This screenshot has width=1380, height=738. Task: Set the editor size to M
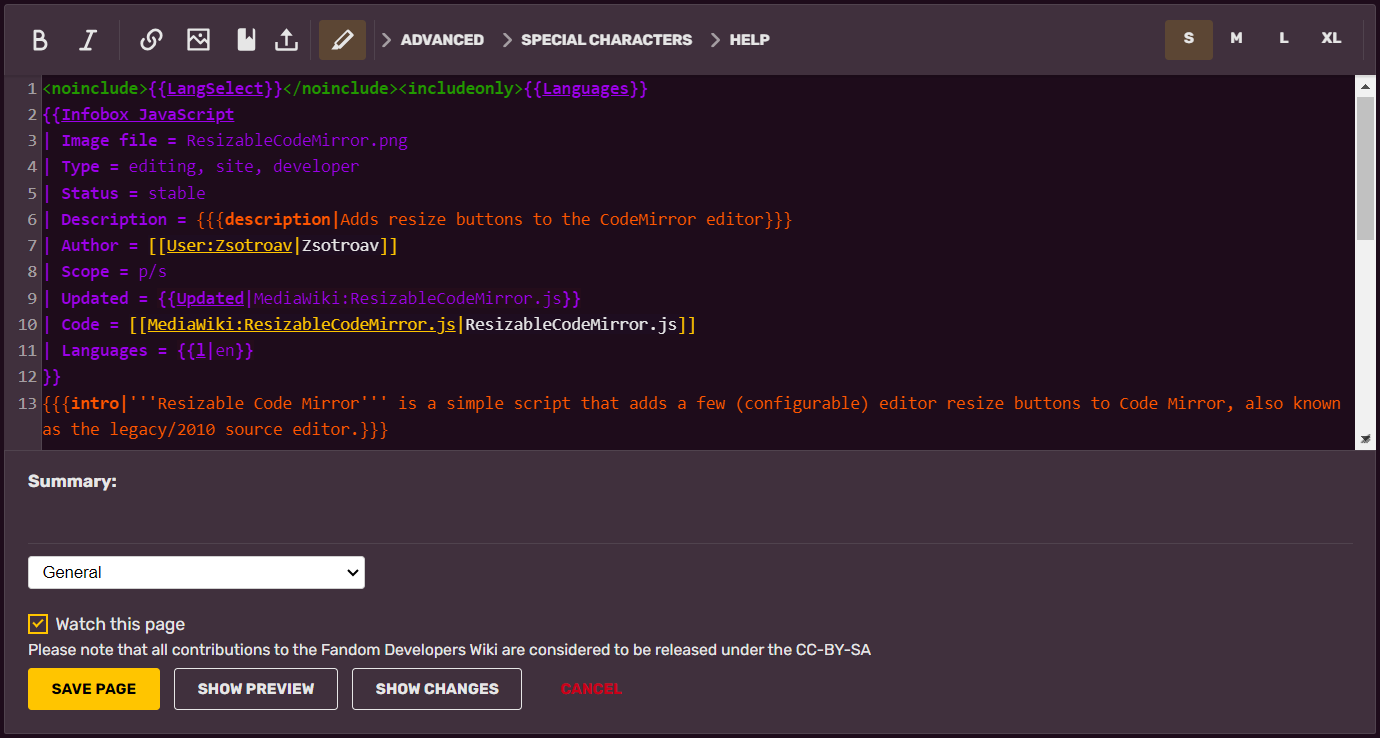point(1237,39)
